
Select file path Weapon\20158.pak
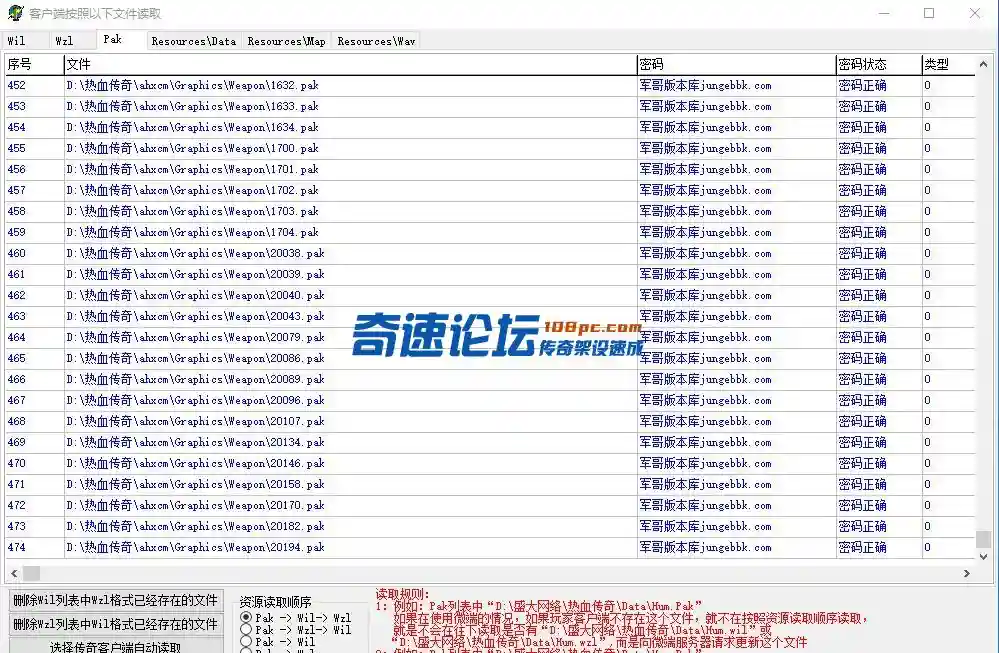[x=196, y=485]
